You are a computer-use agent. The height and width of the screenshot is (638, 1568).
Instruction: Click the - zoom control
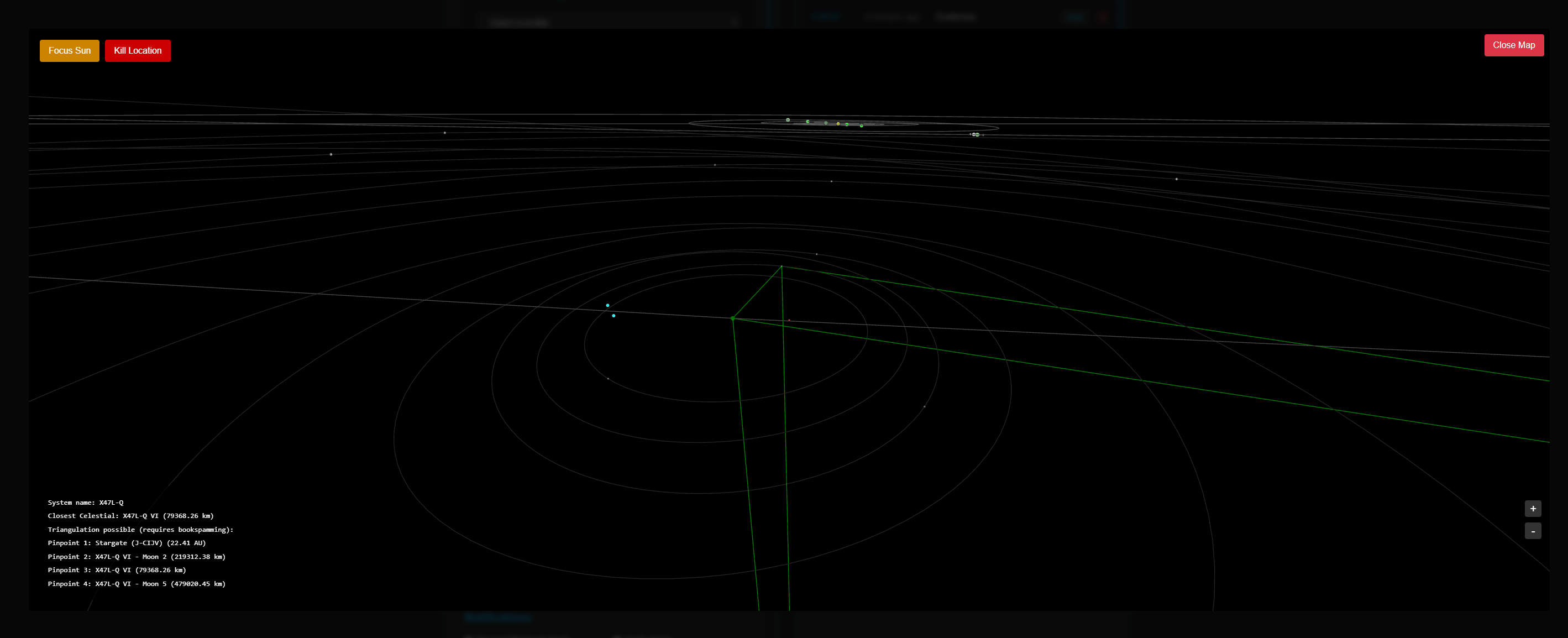pos(1533,531)
